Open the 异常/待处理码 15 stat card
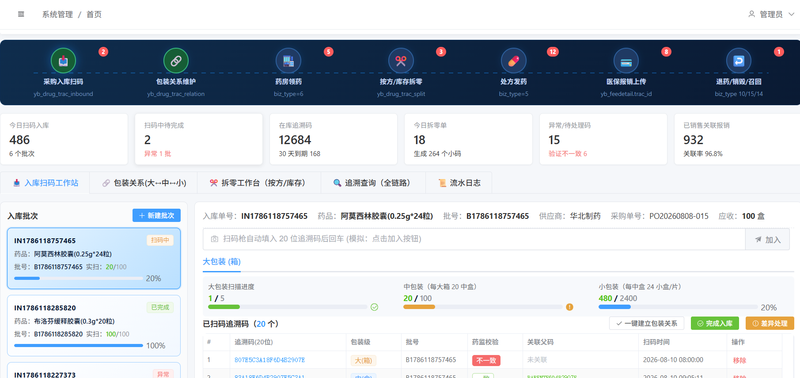The image size is (800, 378). [x=603, y=139]
